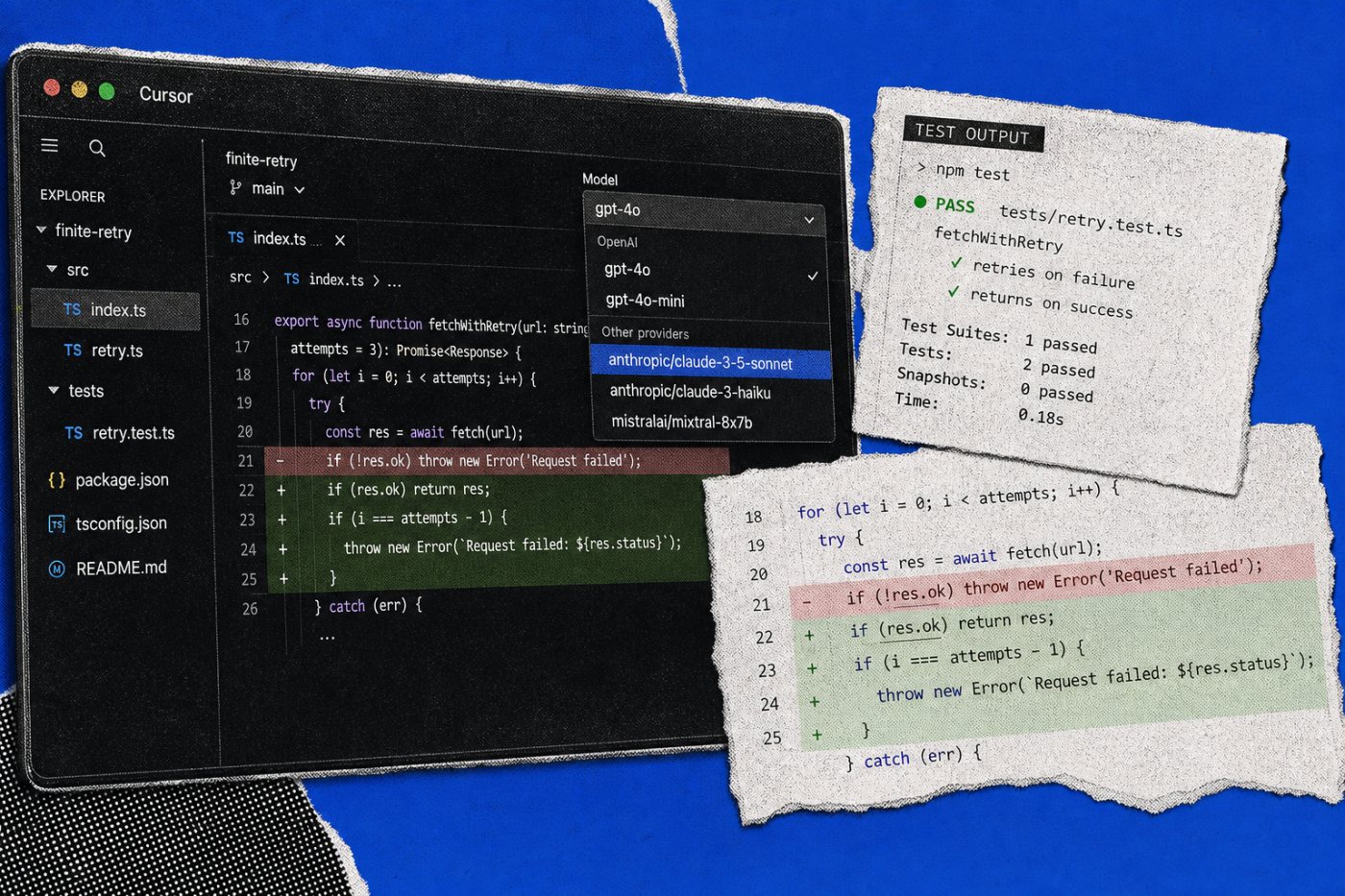Click line number 21 in the editor
Image resolution: width=1345 pixels, height=896 pixels.
point(246,461)
